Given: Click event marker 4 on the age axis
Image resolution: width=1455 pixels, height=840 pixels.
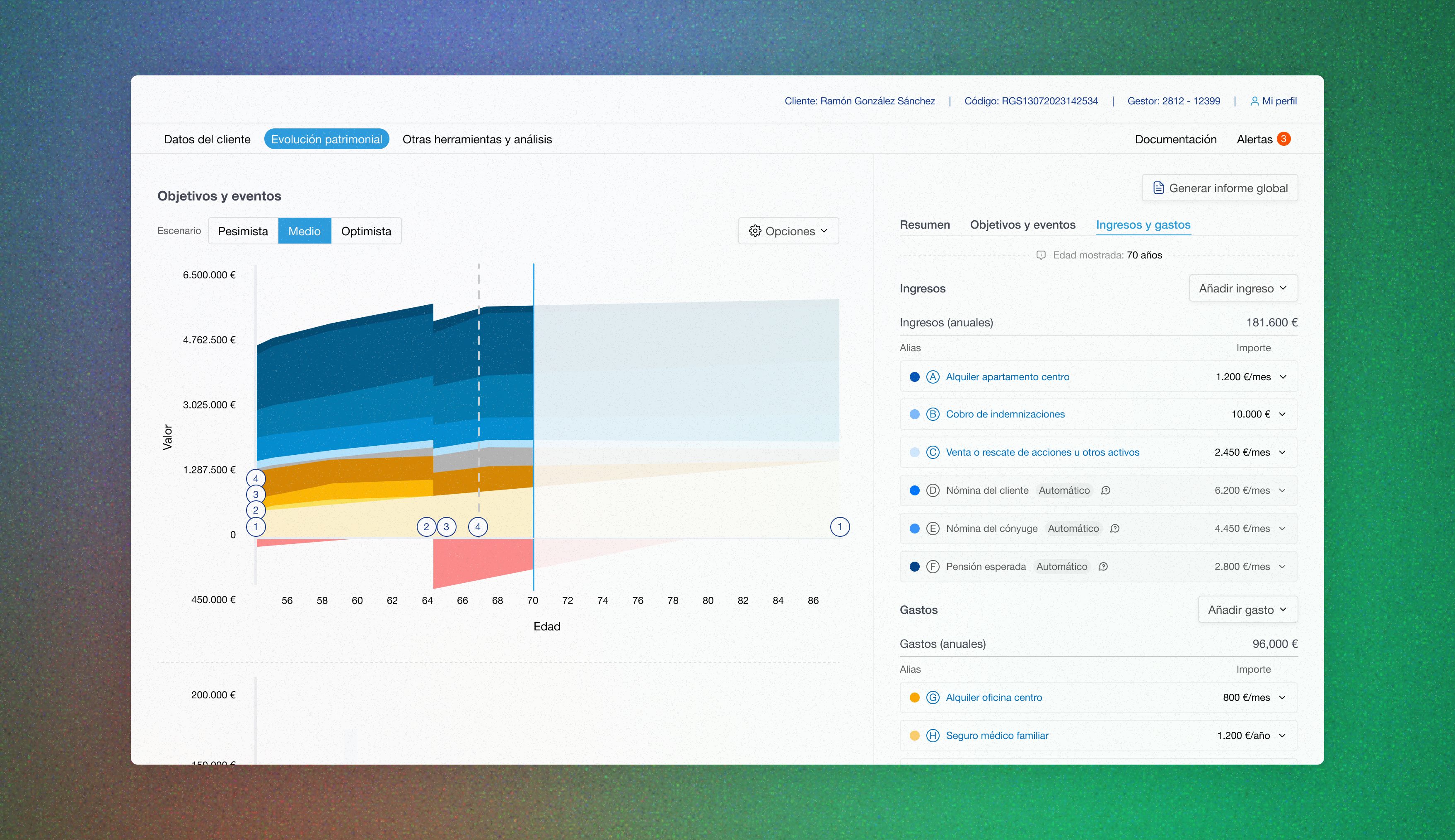Looking at the screenshot, I should point(478,527).
